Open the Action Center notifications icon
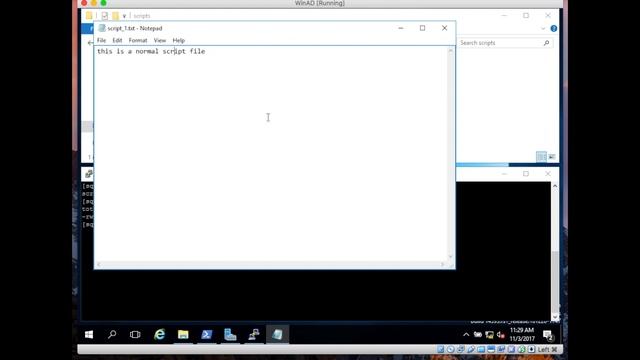Screen dimensions: 640x360 pos(548,335)
